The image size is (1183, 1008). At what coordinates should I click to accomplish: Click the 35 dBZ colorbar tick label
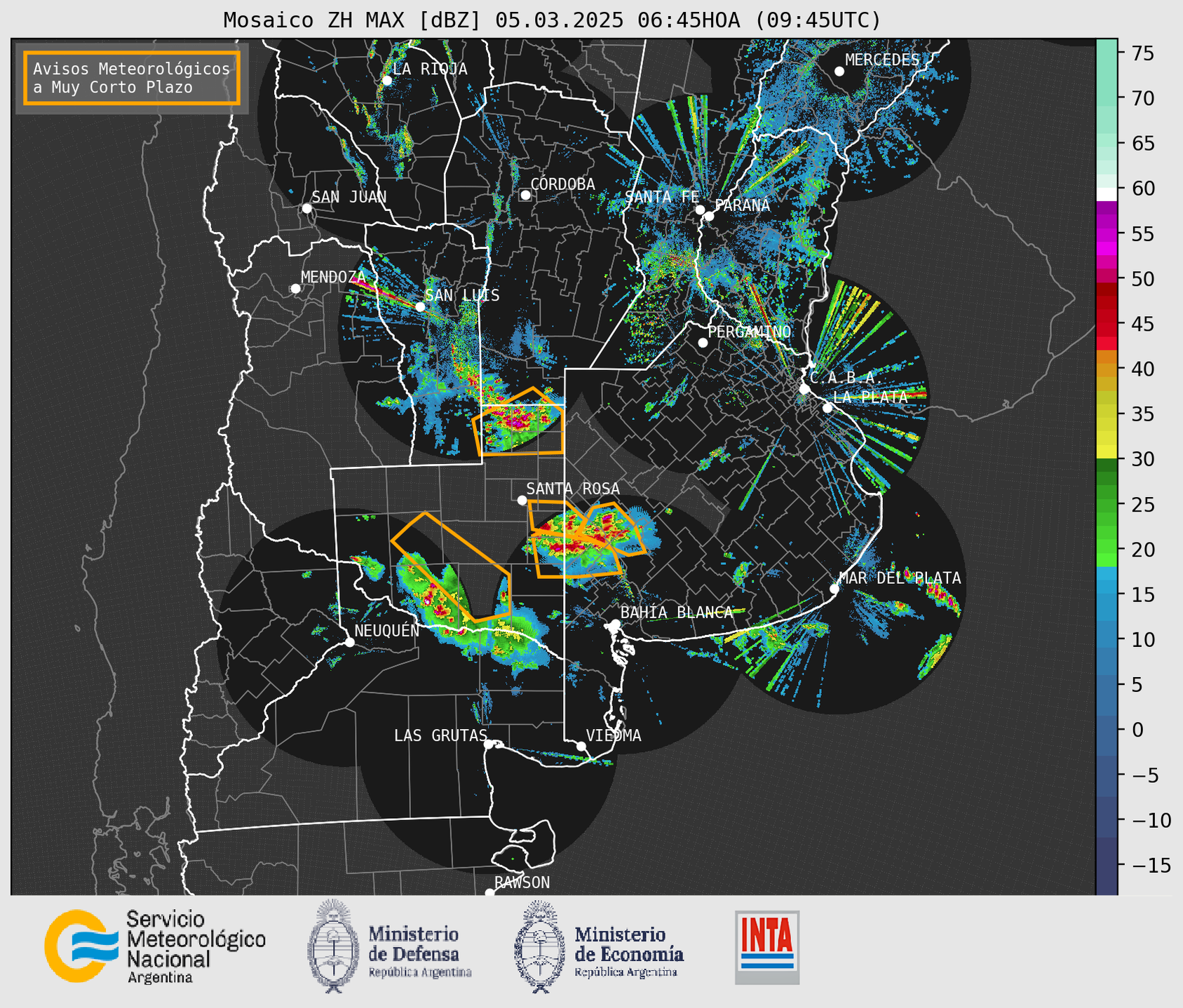click(1142, 414)
